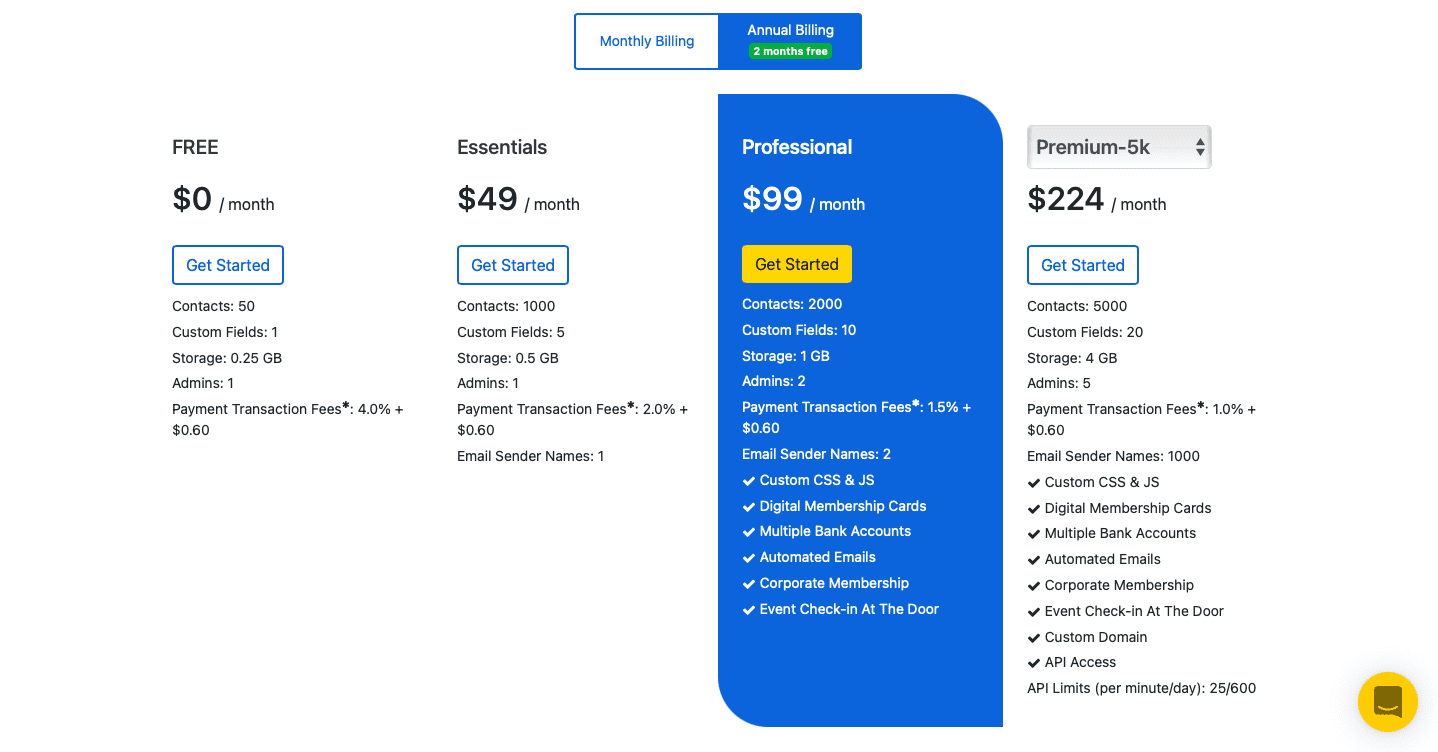The image size is (1438, 752).
Task: Click Get Started on the Essentials plan
Action: pos(512,264)
